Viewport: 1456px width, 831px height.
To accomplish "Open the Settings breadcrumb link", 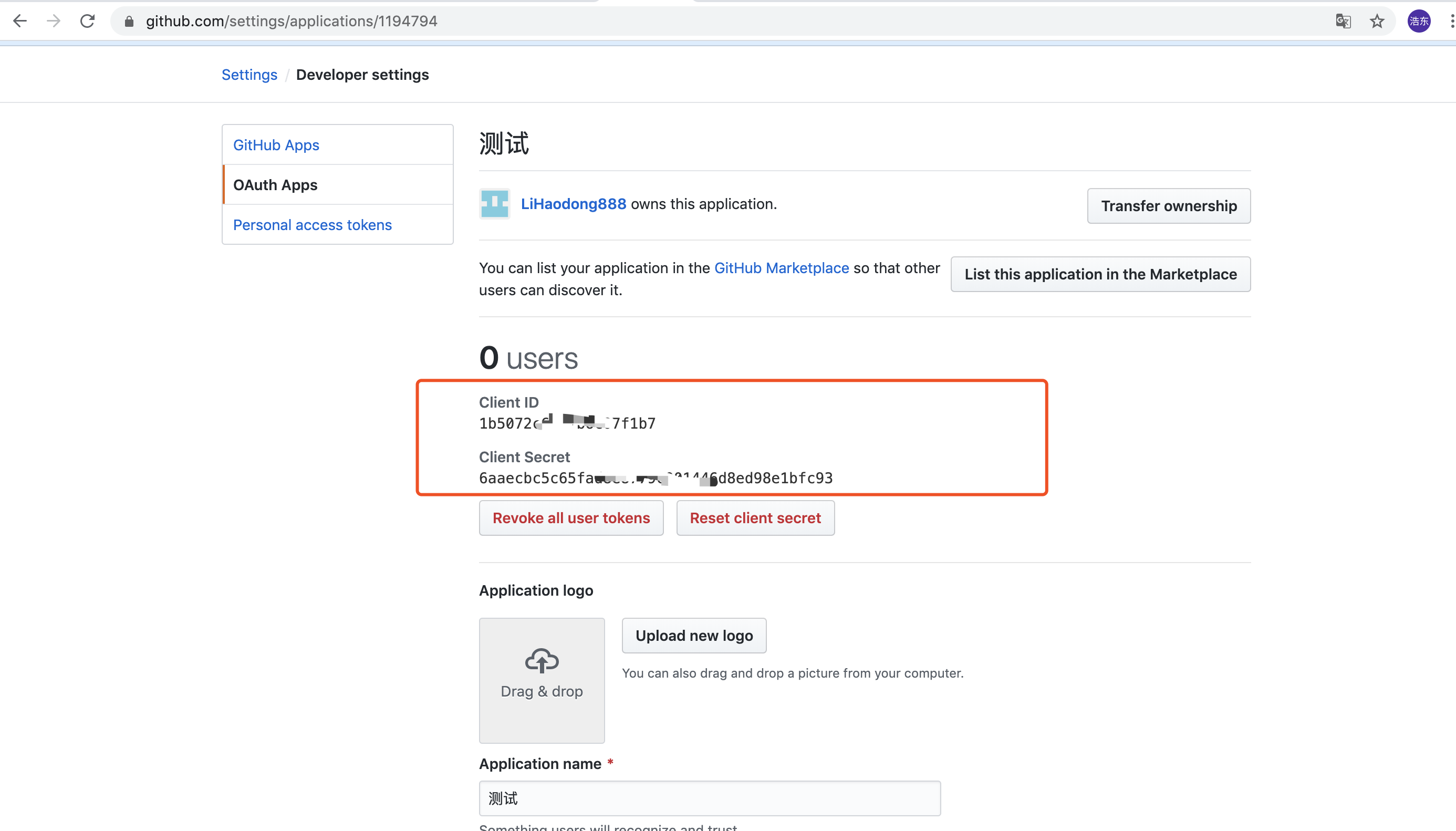I will point(249,75).
